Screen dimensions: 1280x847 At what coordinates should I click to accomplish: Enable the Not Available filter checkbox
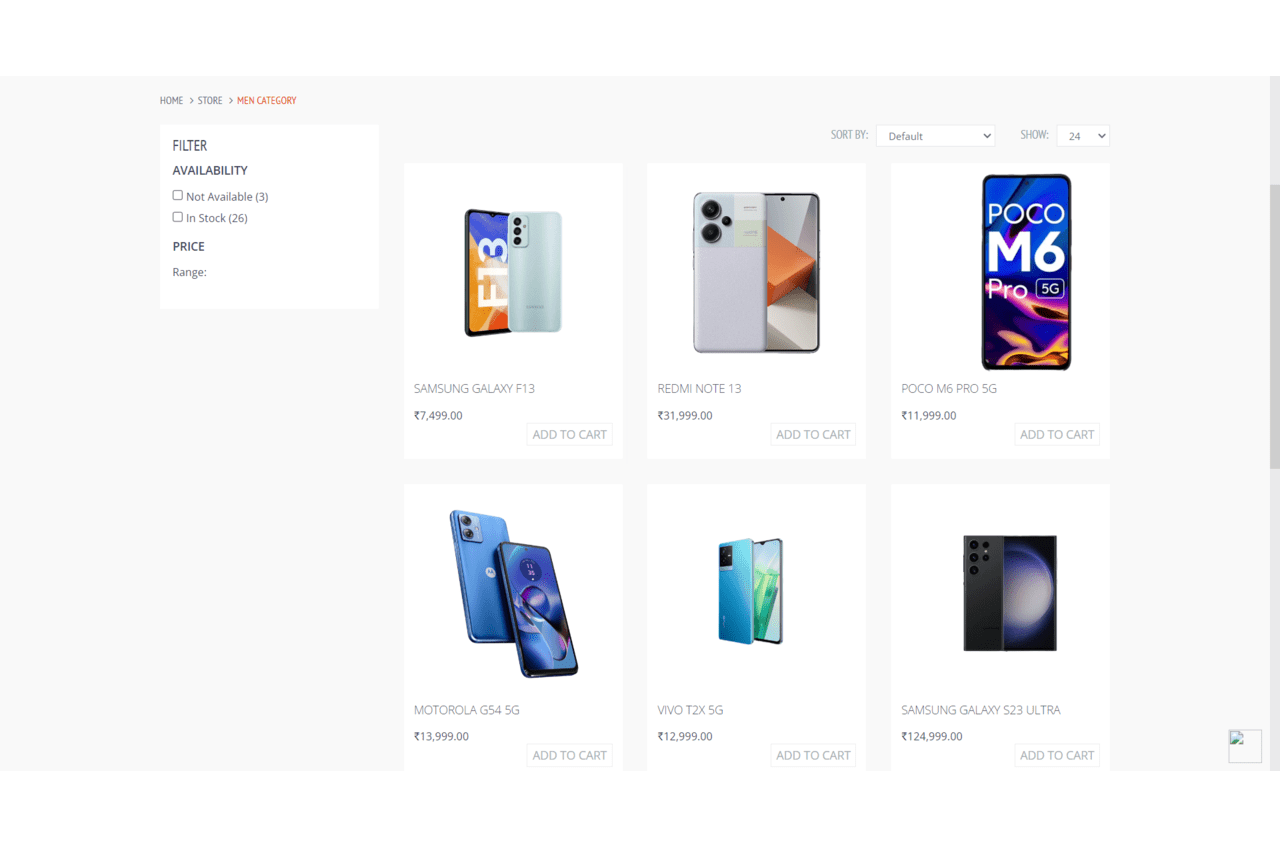point(178,195)
